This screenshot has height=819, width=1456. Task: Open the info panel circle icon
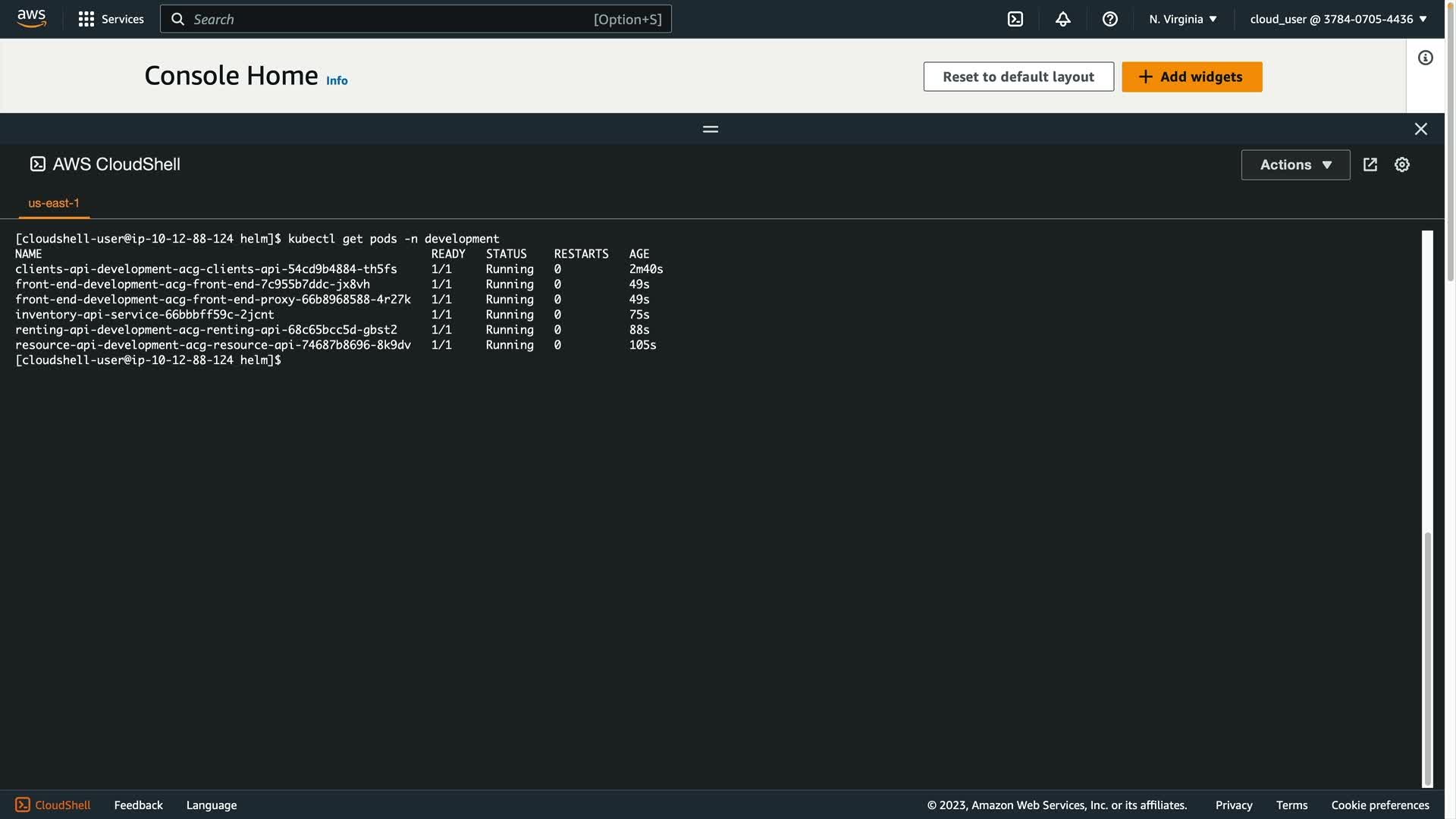pyautogui.click(x=1425, y=58)
